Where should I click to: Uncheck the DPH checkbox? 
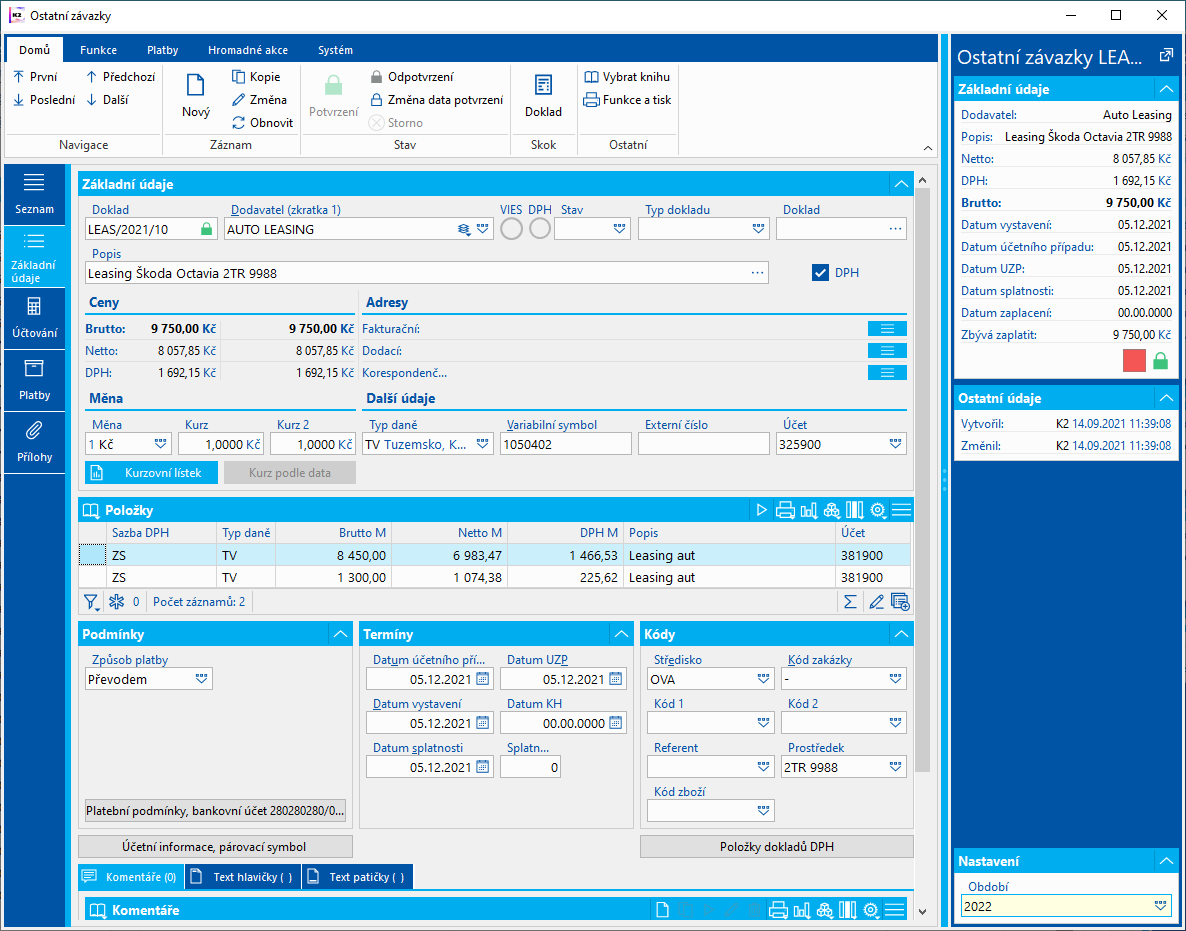(821, 273)
